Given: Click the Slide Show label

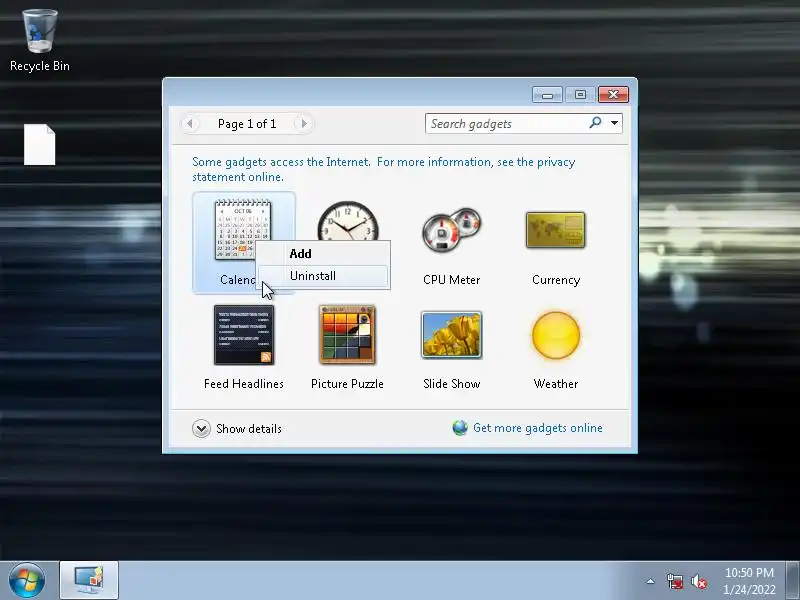Looking at the screenshot, I should click(x=452, y=384).
